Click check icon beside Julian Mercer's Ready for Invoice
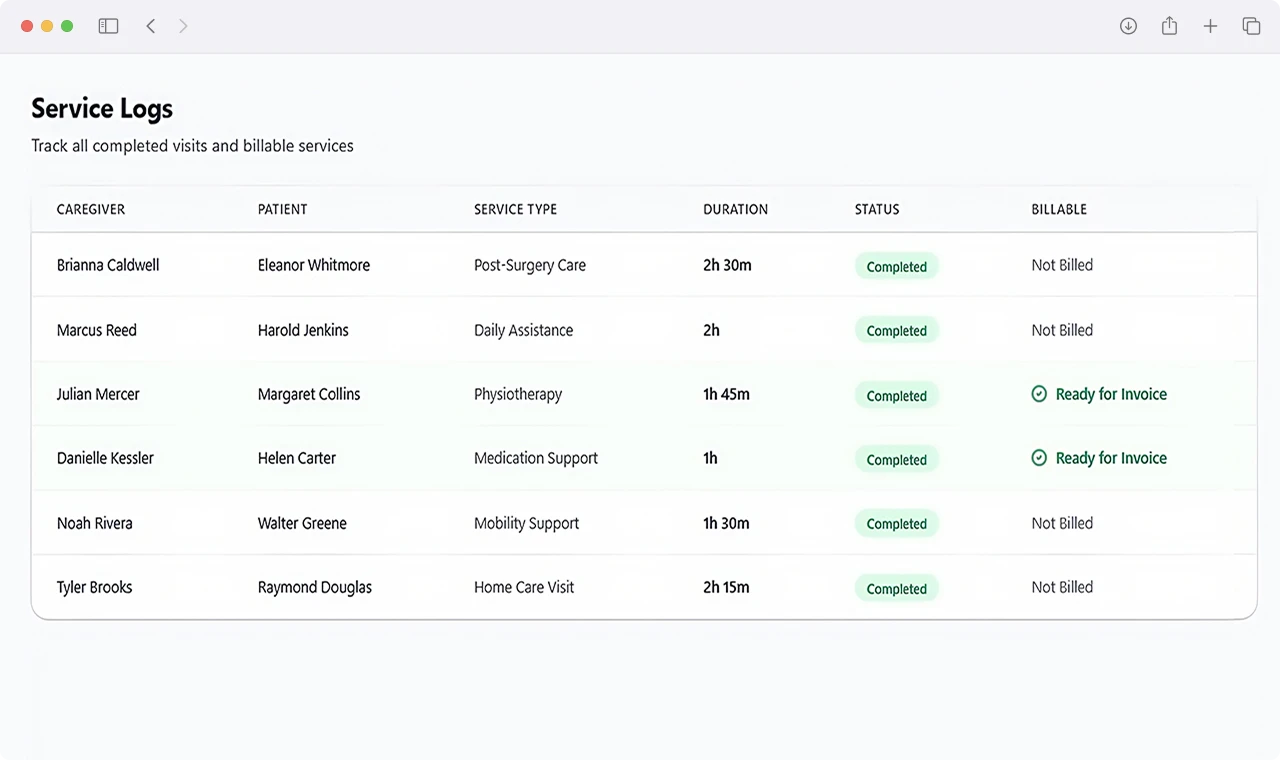Image resolution: width=1280 pixels, height=760 pixels. coord(1039,394)
